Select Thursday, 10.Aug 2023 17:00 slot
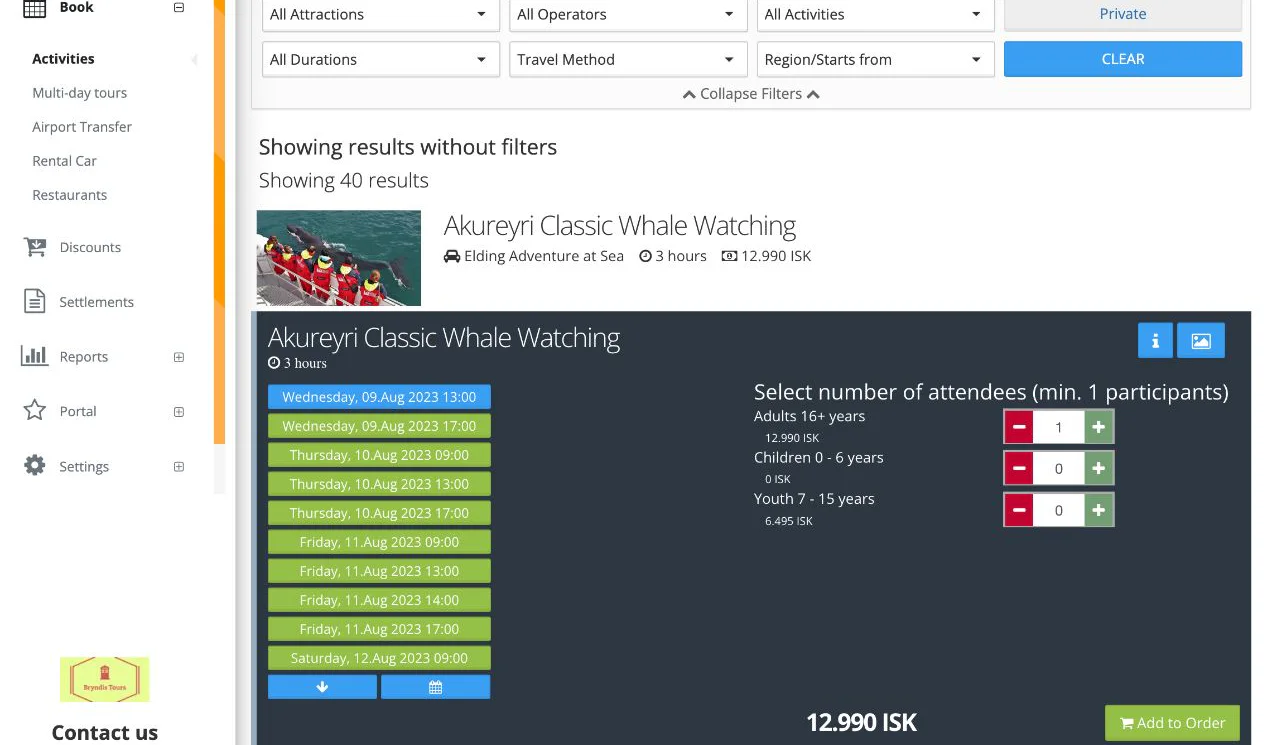Image resolution: width=1272 pixels, height=745 pixels. (379, 513)
